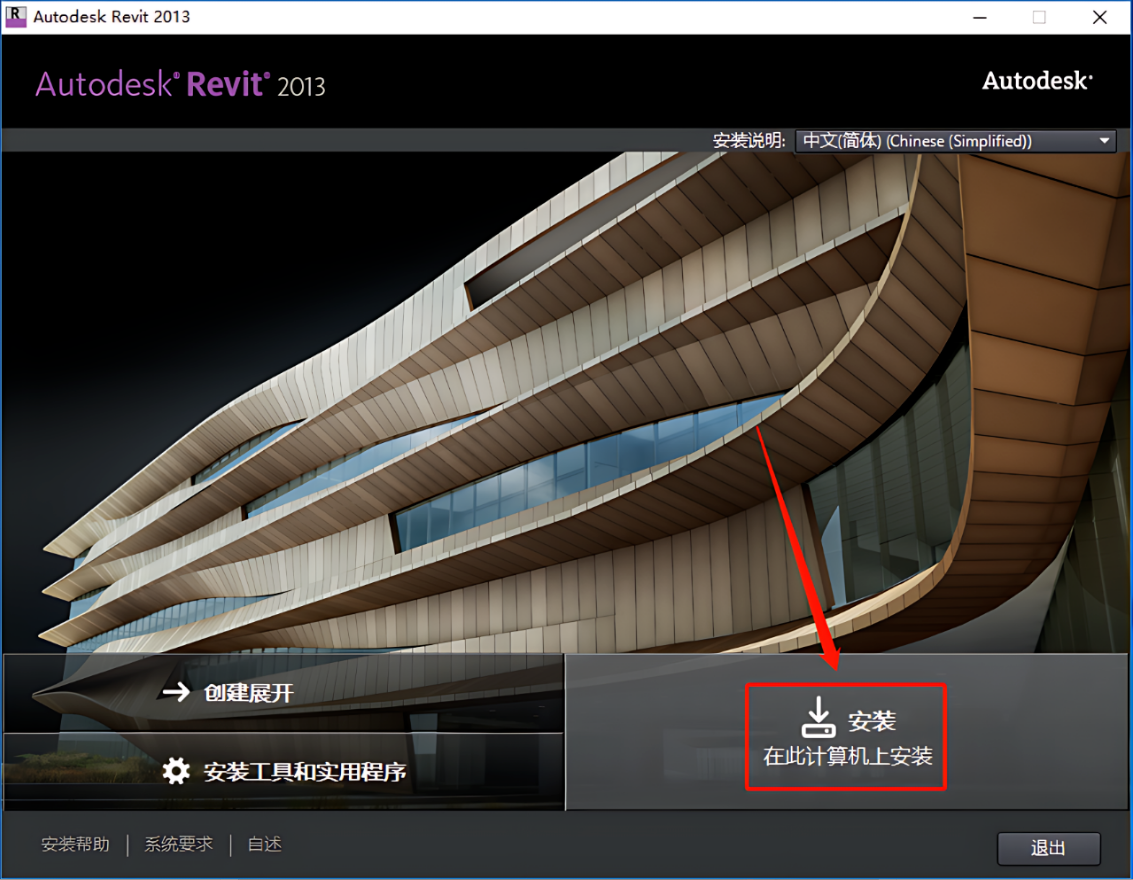Click the white Autodesk brand logo
The width and height of the screenshot is (1133, 880).
(x=1036, y=81)
